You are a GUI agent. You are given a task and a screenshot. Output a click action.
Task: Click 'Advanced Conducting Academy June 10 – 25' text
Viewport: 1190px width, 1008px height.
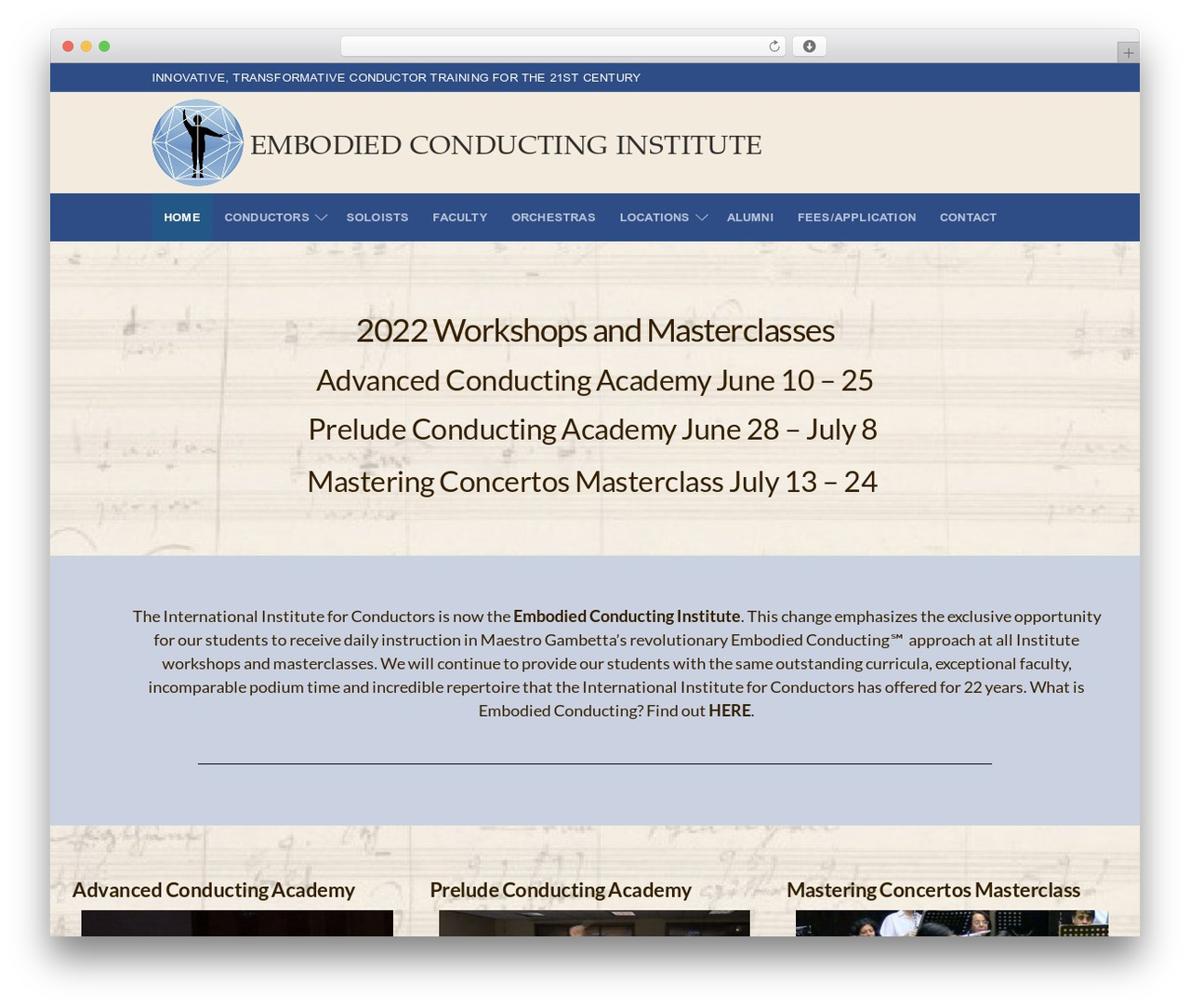point(595,380)
